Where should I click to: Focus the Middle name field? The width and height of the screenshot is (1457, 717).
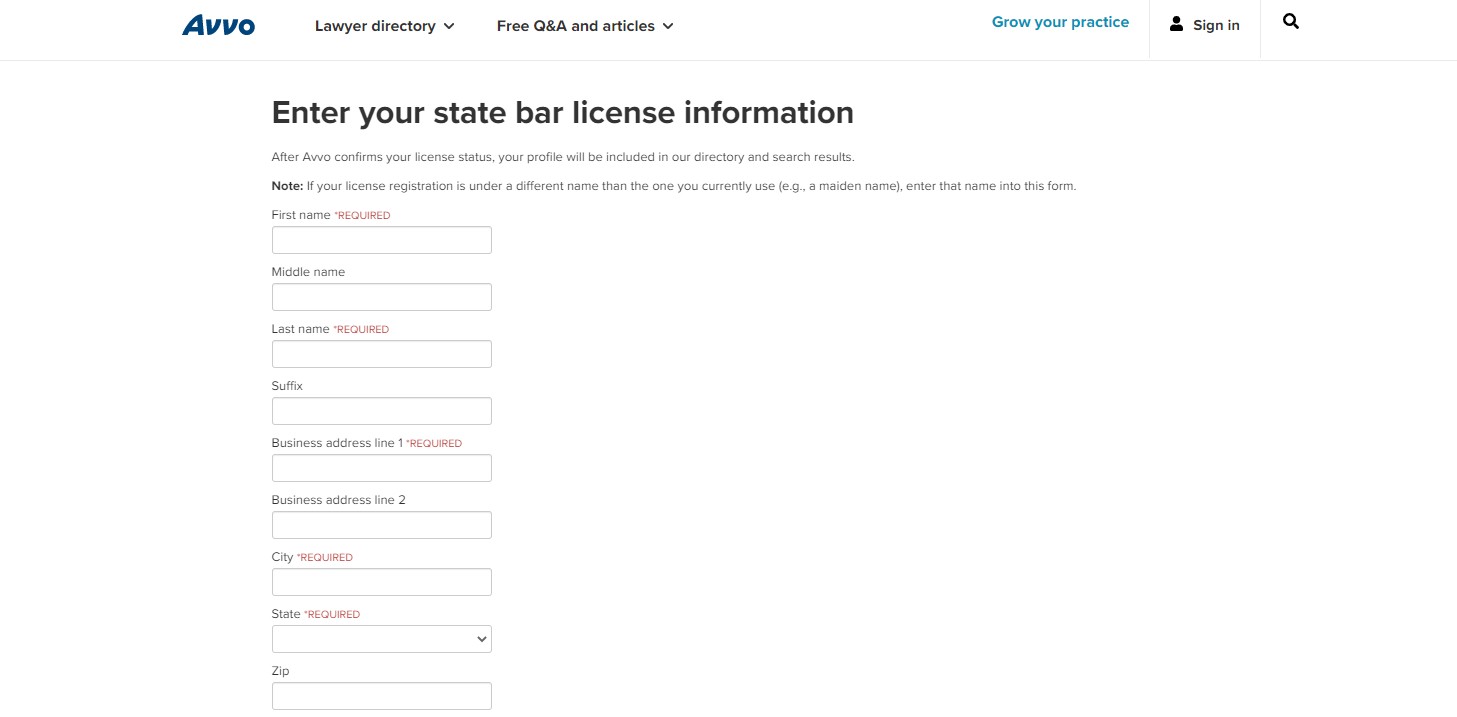point(382,297)
